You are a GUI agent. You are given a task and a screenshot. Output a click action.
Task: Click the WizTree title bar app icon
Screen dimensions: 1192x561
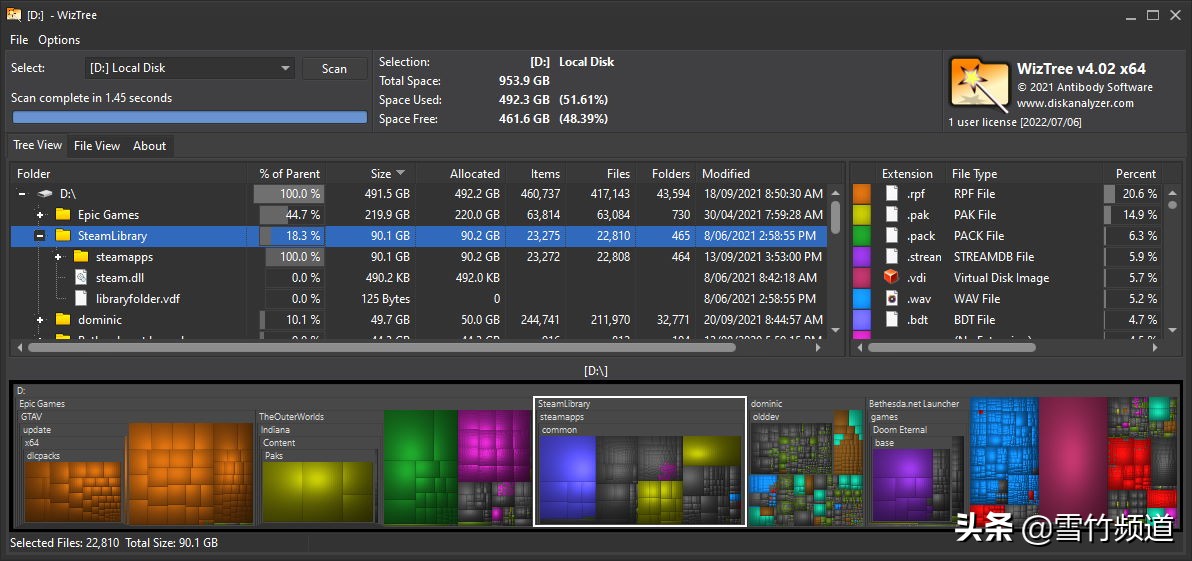click(x=14, y=15)
